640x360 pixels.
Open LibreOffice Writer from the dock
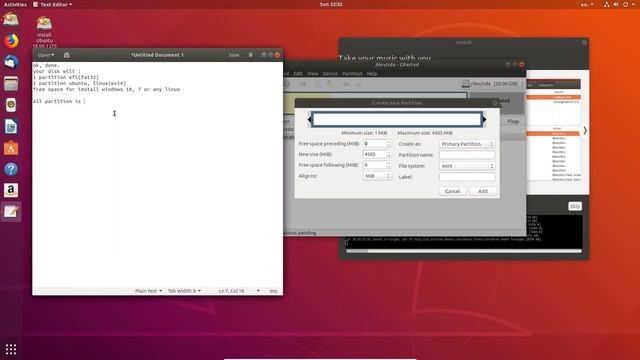pos(11,127)
